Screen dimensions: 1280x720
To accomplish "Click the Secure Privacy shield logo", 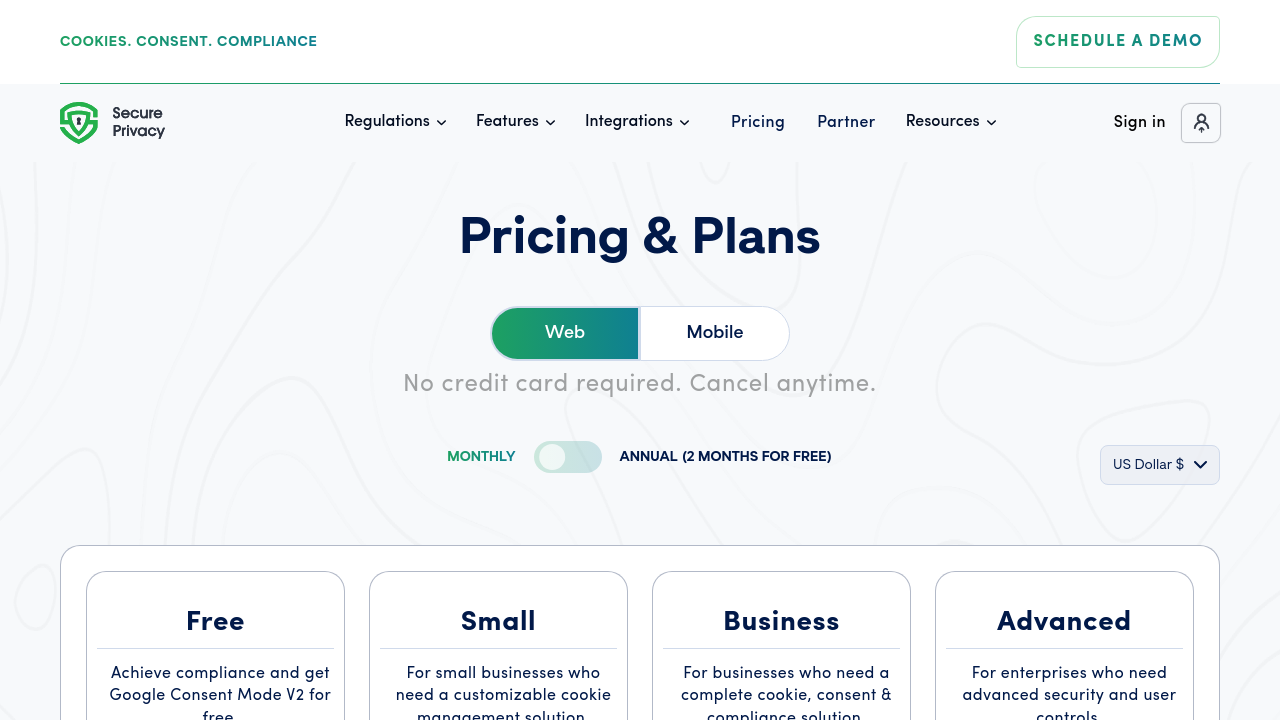I will [79, 123].
